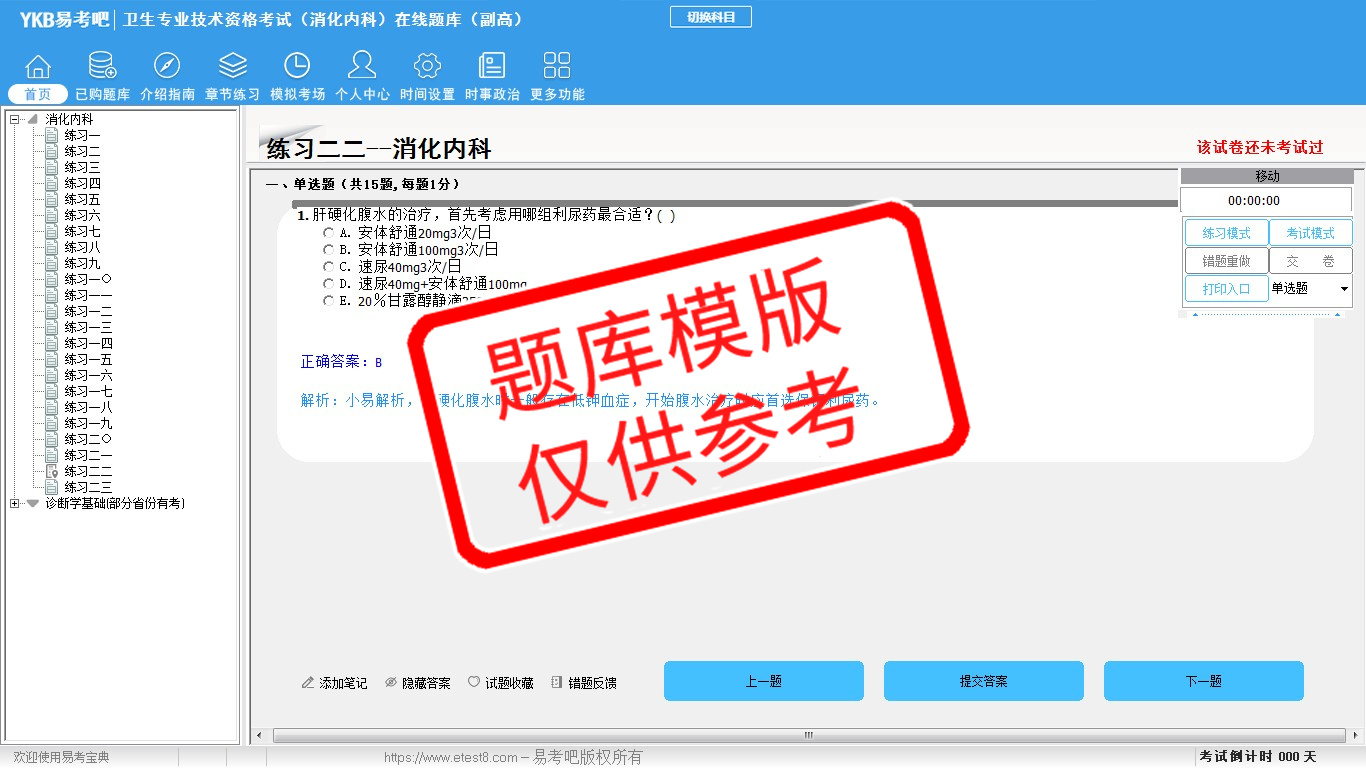1366x768 pixels.
Task: Switch to 考试模式 exam mode
Action: pos(1310,233)
